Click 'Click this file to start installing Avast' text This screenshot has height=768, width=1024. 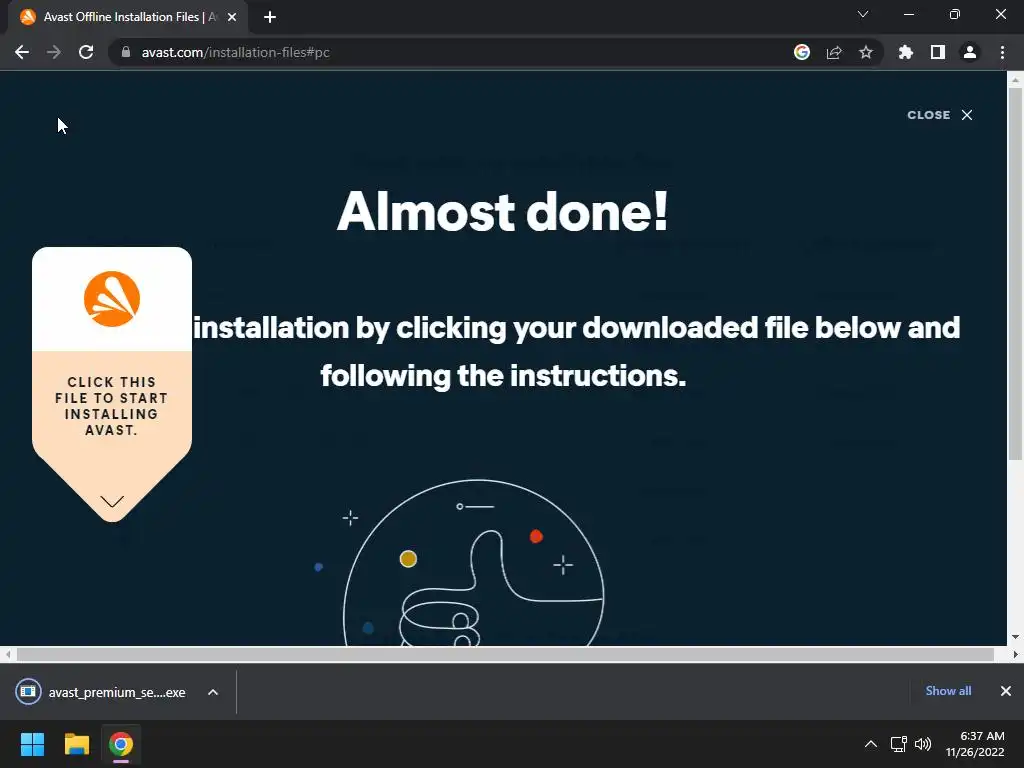pyautogui.click(x=112, y=406)
